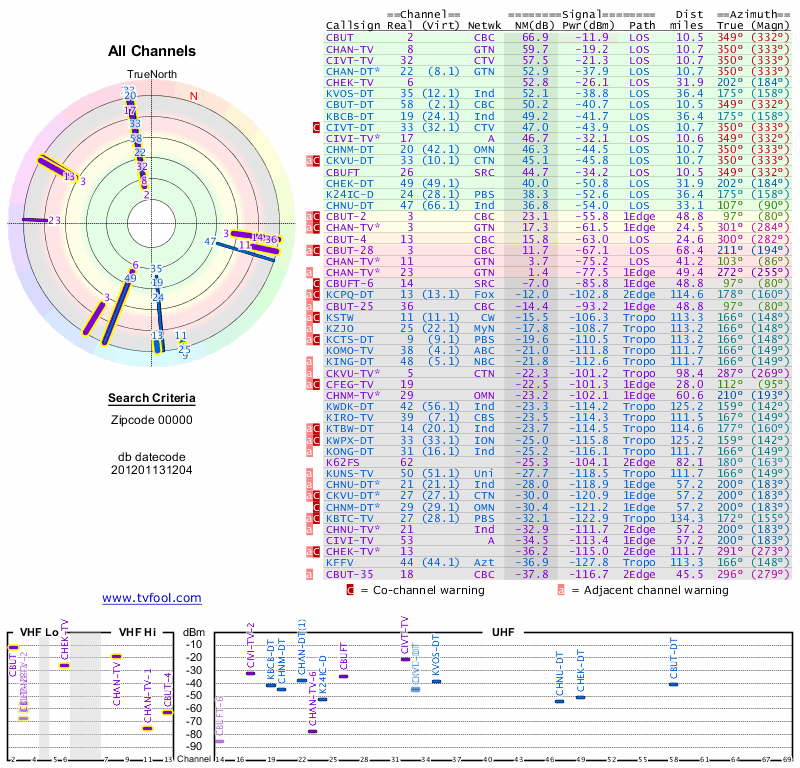Click the Path column header
Image resolution: width=800 pixels, height=768 pixels.
[642, 26]
